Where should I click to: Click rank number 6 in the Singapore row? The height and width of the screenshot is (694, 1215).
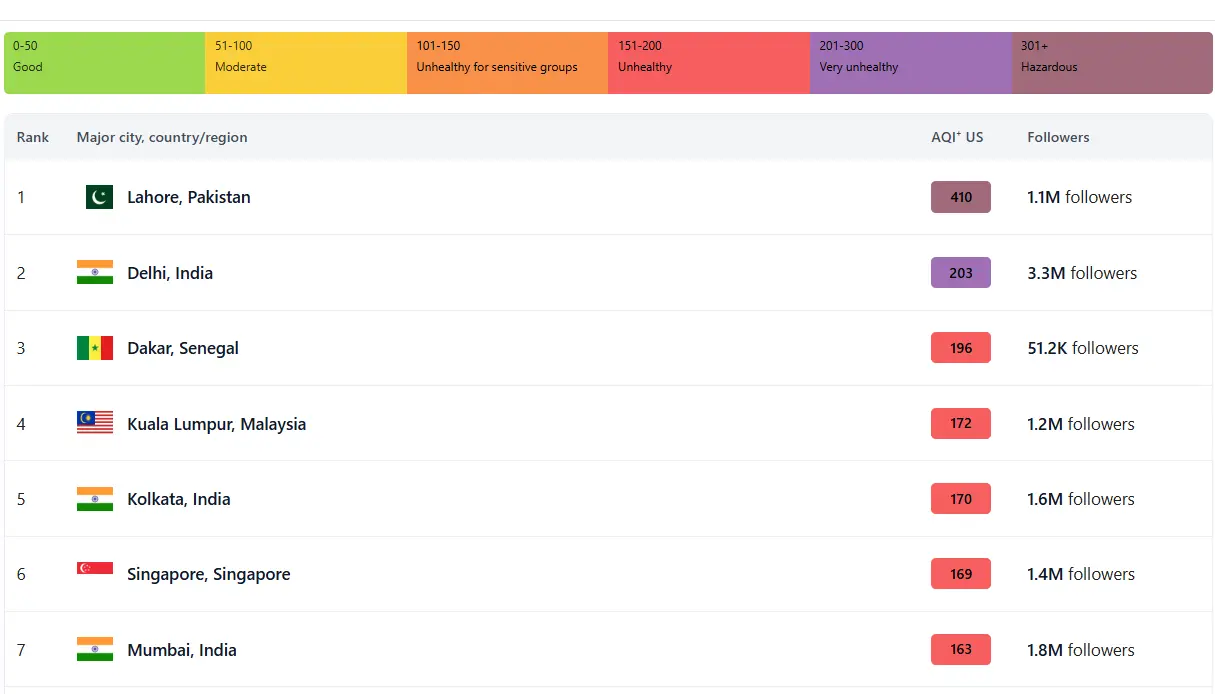coord(21,574)
